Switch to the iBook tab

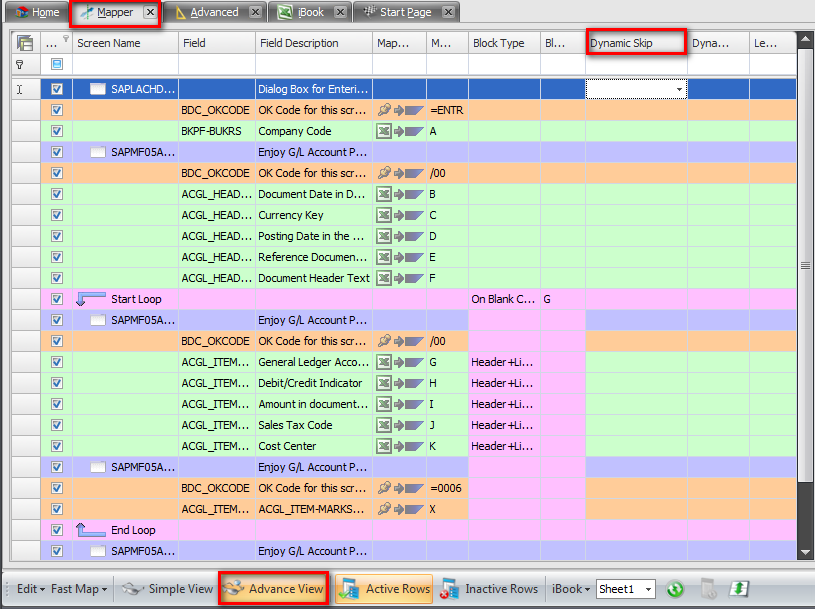click(x=313, y=12)
